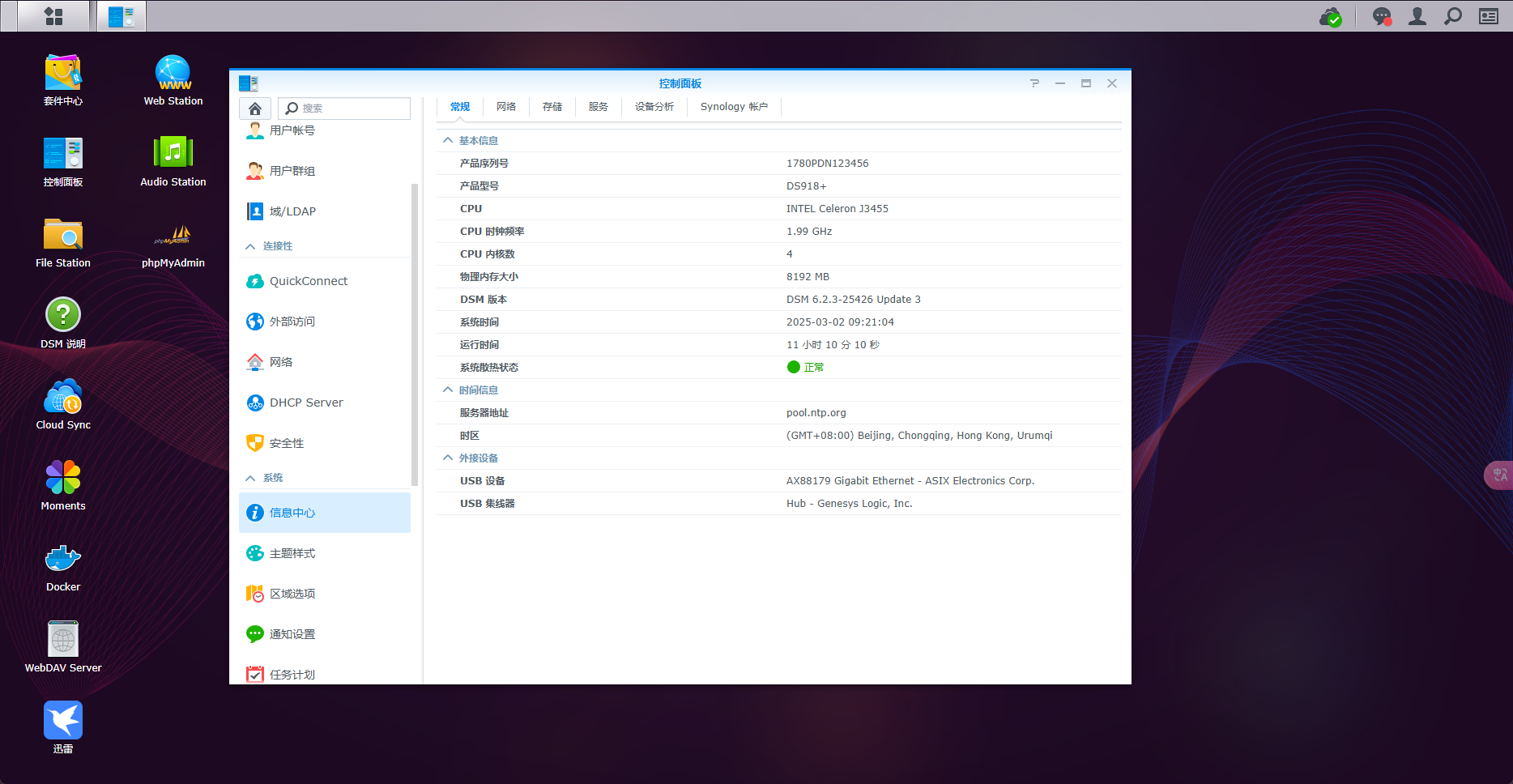The width and height of the screenshot is (1513, 784).
Task: Open Web Station desktop icon
Action: pyautogui.click(x=173, y=80)
